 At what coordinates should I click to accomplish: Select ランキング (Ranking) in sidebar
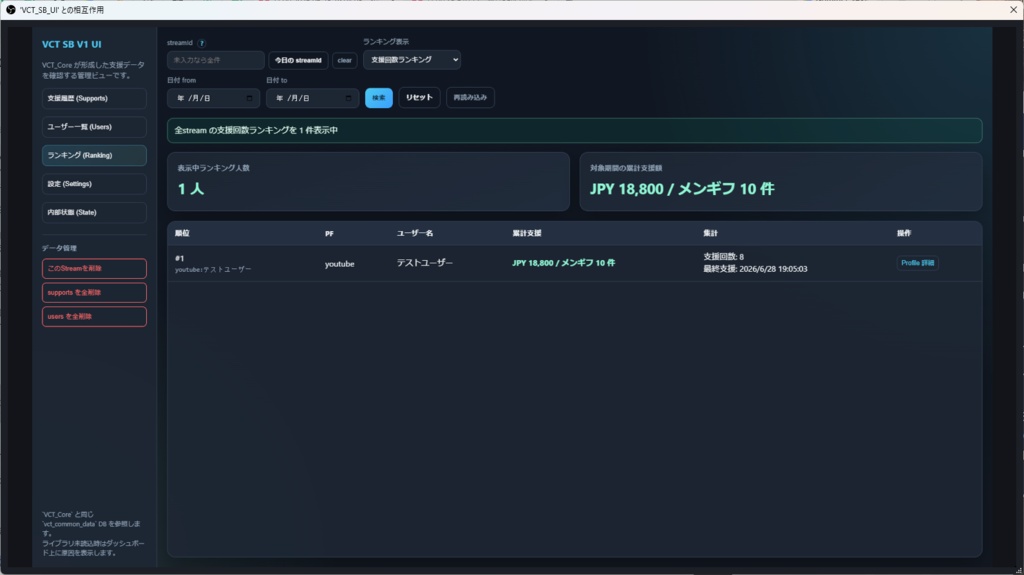coord(94,156)
